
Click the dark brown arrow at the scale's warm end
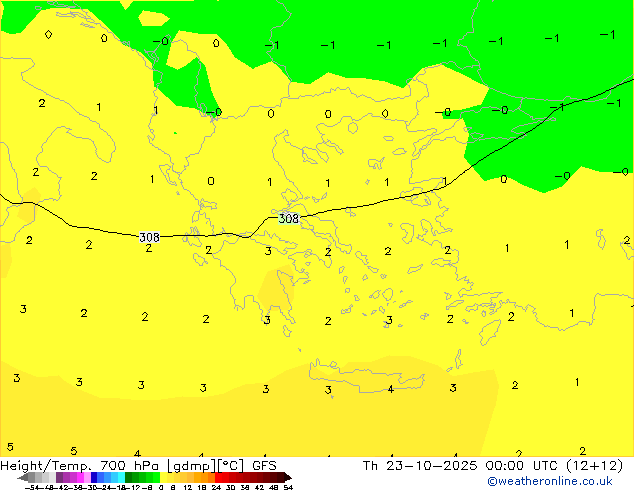point(288,477)
